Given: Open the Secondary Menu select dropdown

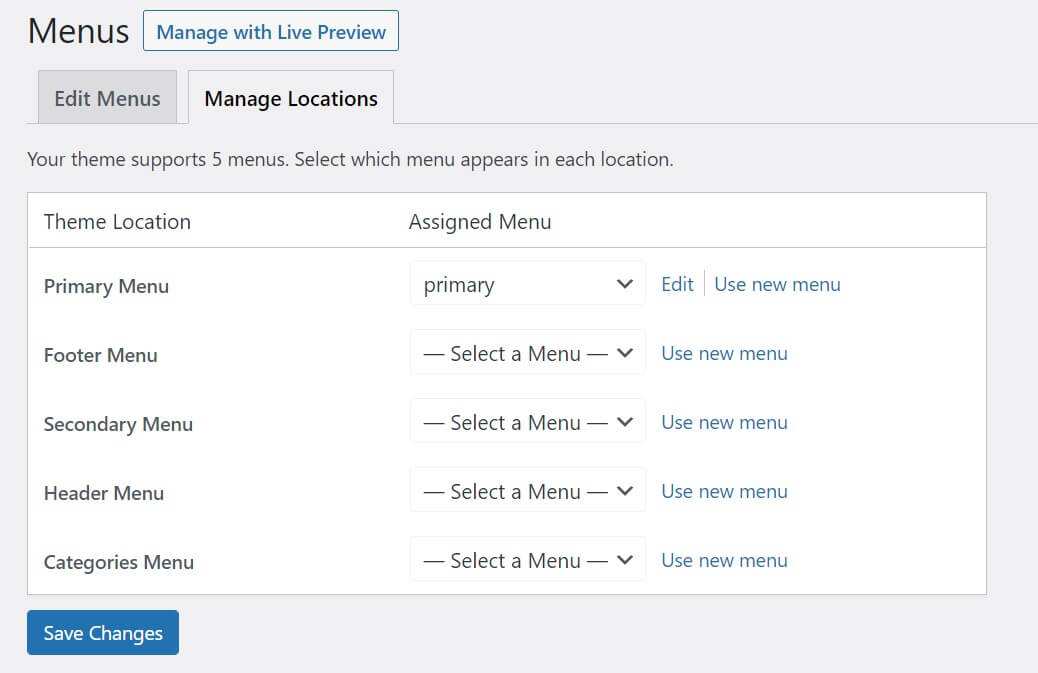Looking at the screenshot, I should (x=527, y=422).
